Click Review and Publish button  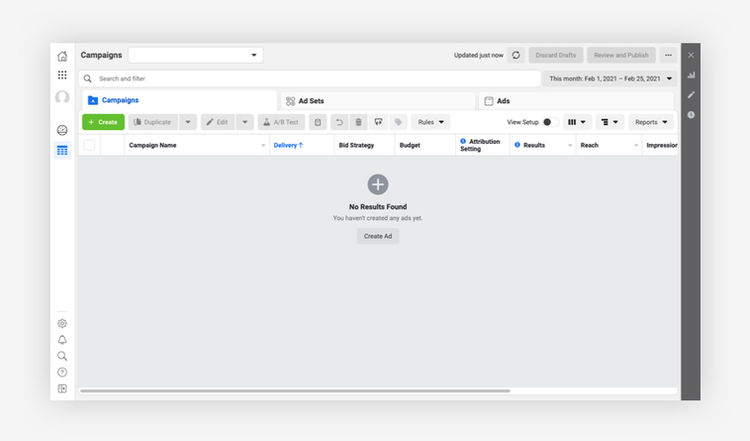tap(621, 55)
